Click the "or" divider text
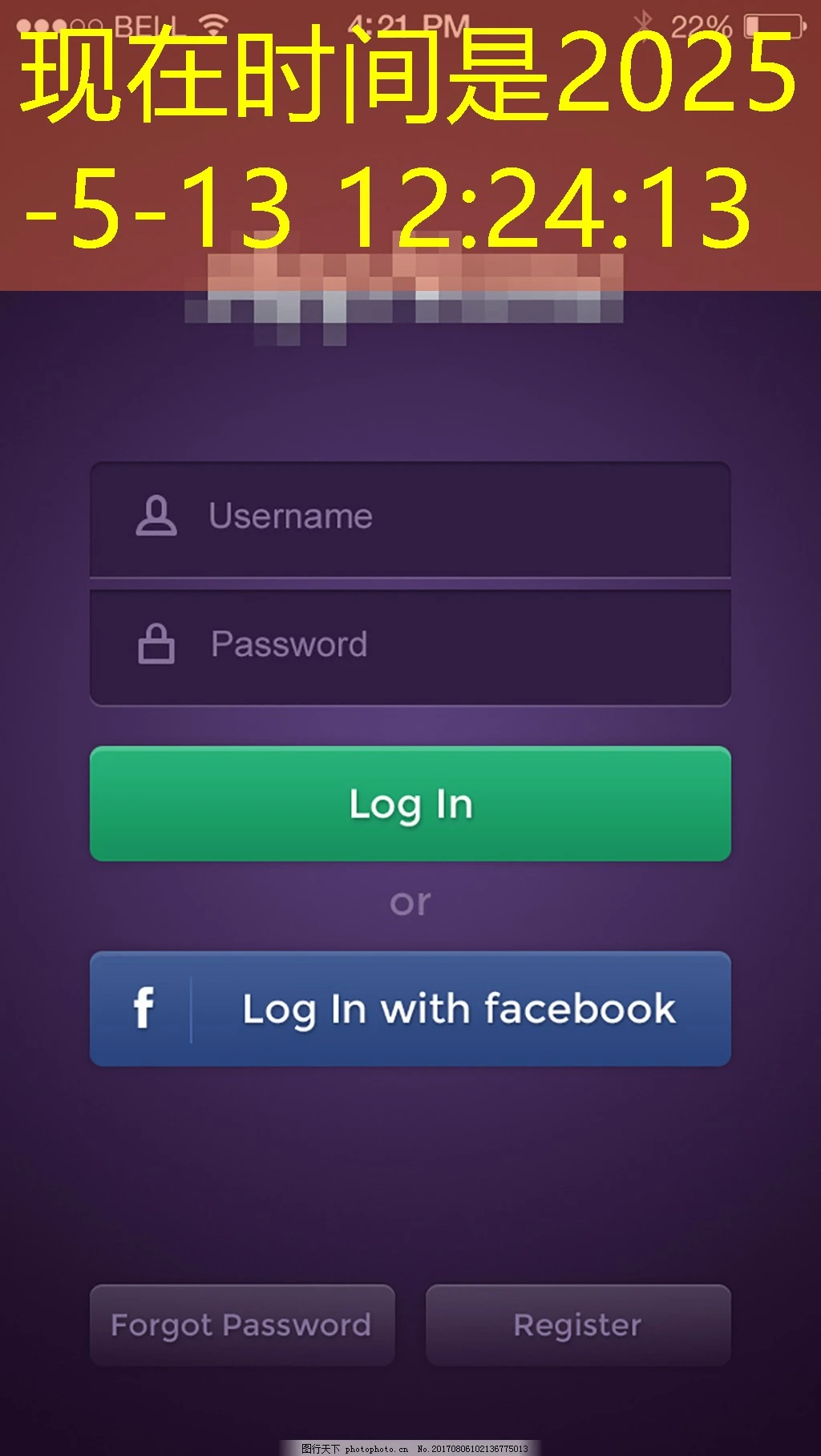Image resolution: width=821 pixels, height=1456 pixels. tap(410, 904)
